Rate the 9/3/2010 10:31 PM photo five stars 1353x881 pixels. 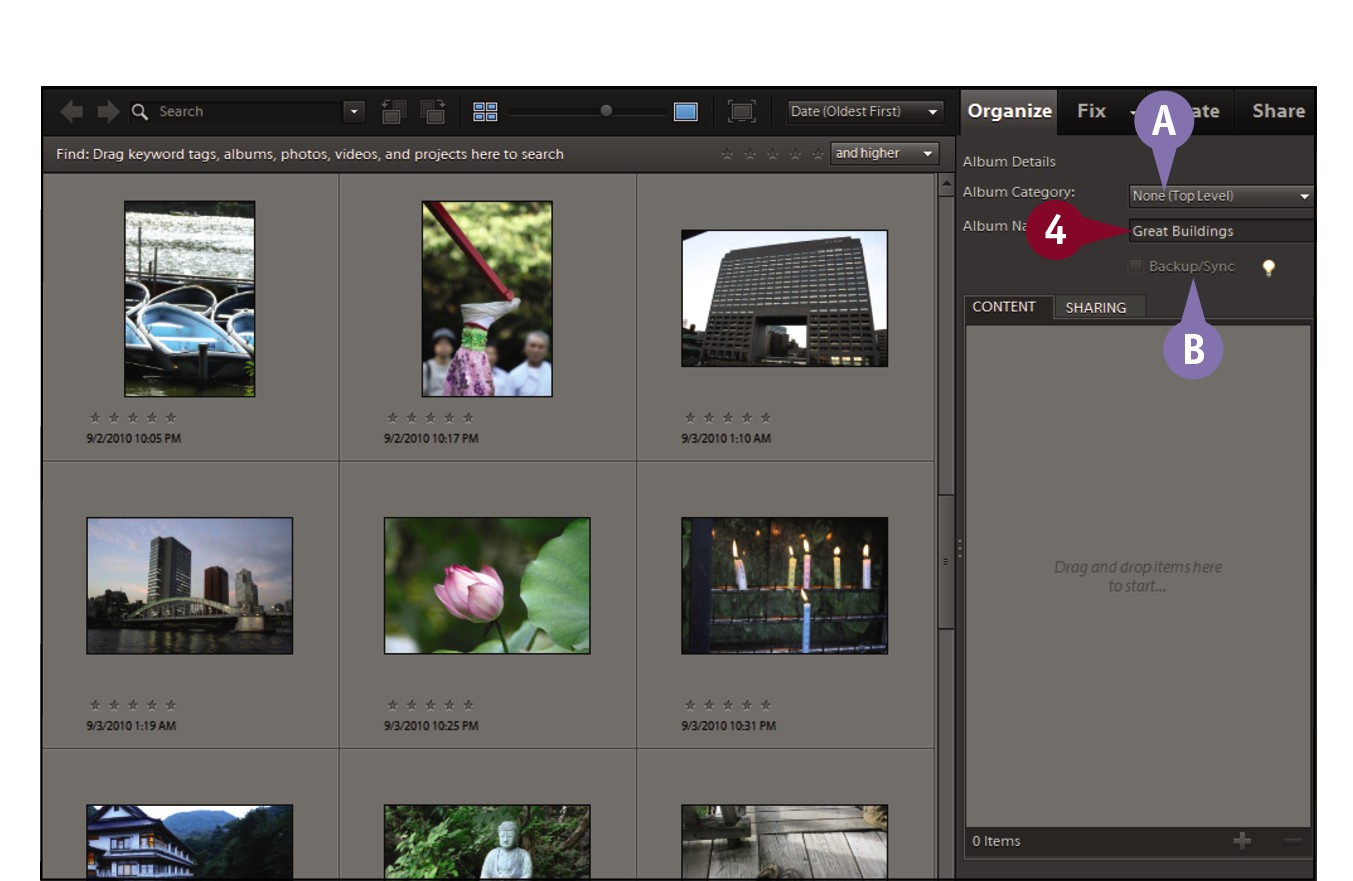click(x=765, y=705)
